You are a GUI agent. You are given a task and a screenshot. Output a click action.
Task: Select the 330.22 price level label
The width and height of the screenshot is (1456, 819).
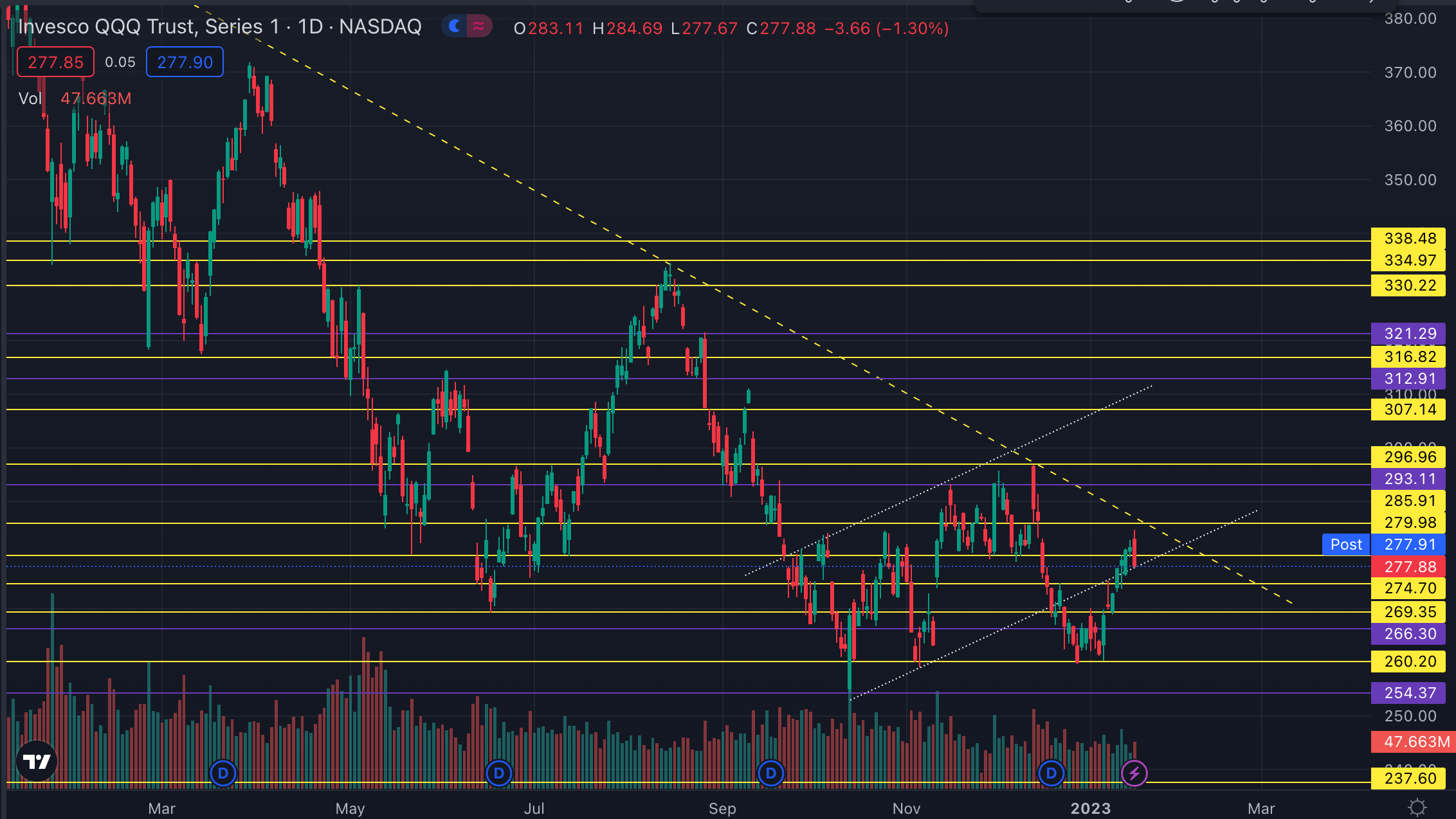point(1408,285)
